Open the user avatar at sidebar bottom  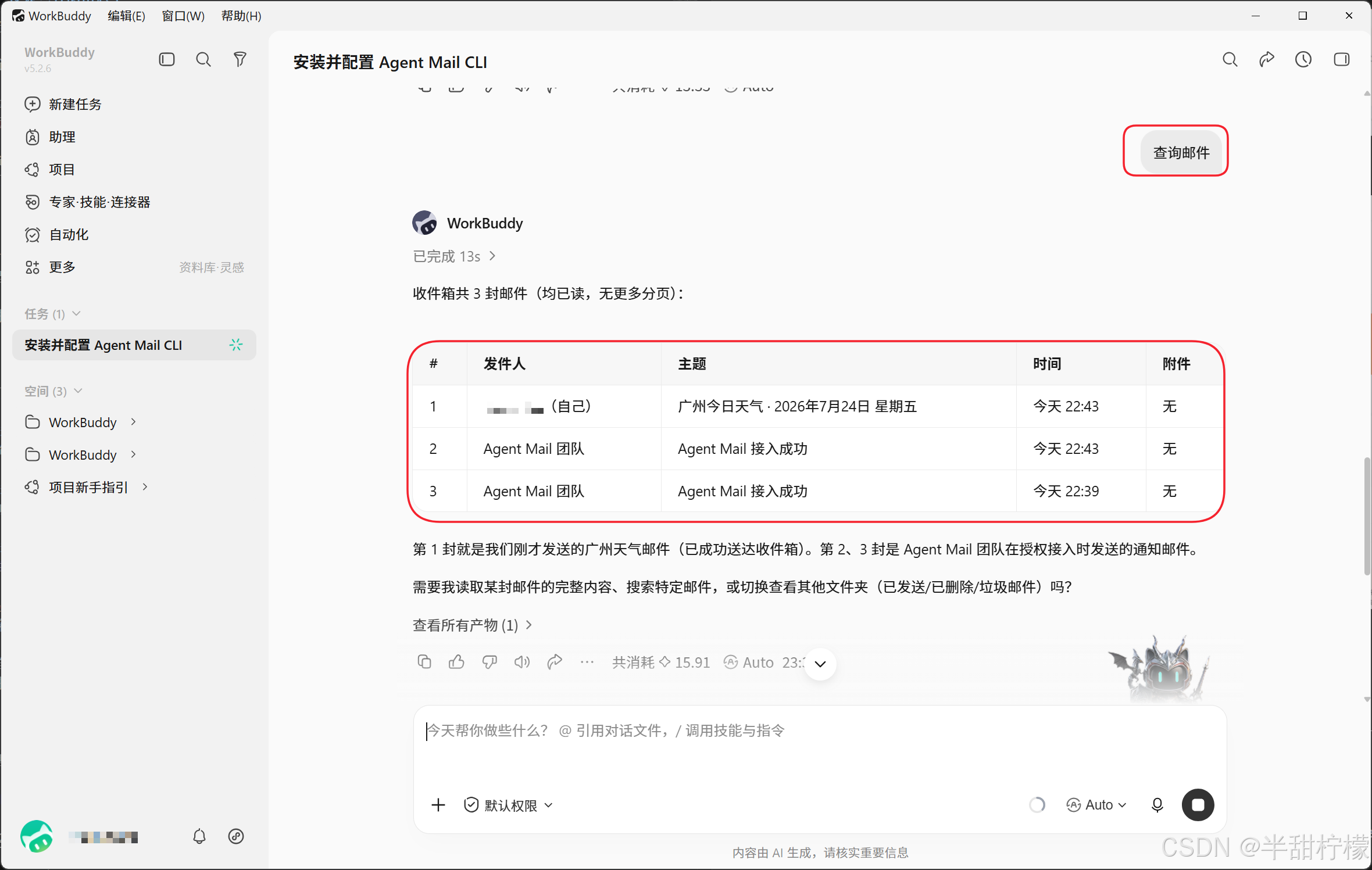(x=37, y=836)
